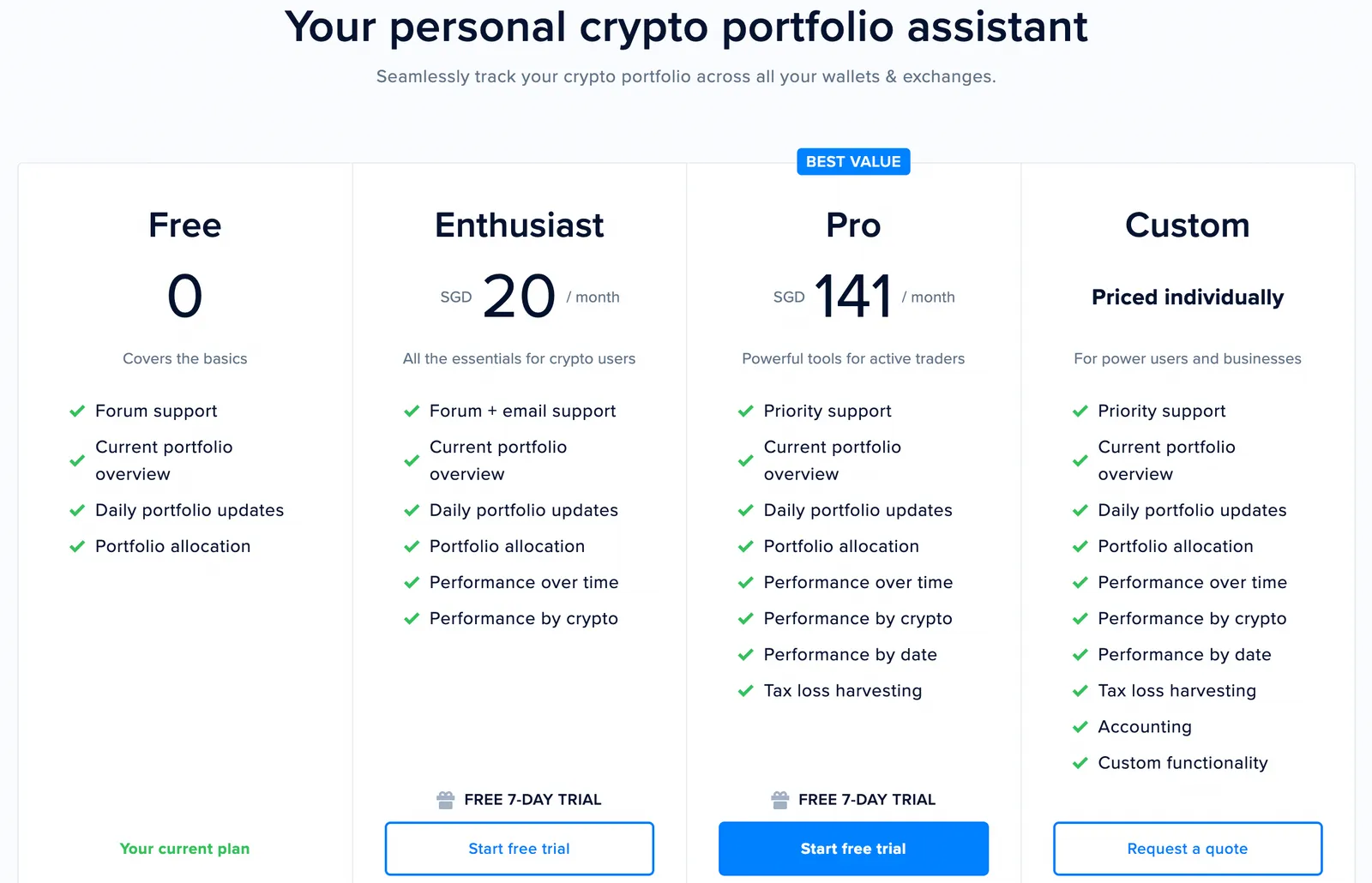Click the checkmark beside Forum support in the Free plan
Image resolution: width=1372 pixels, height=883 pixels.
coord(77,411)
